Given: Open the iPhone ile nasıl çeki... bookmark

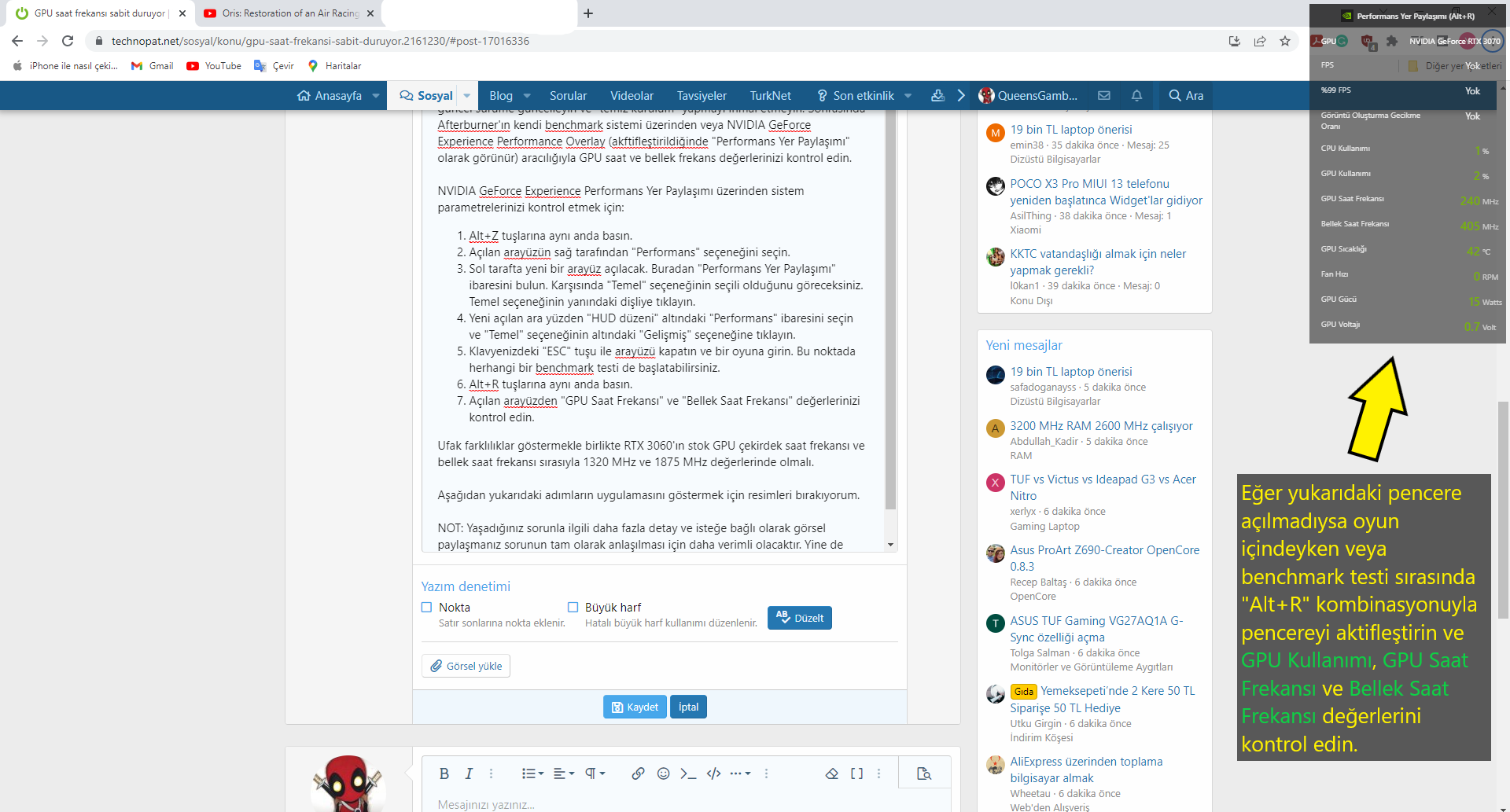Looking at the screenshot, I should coord(65,66).
